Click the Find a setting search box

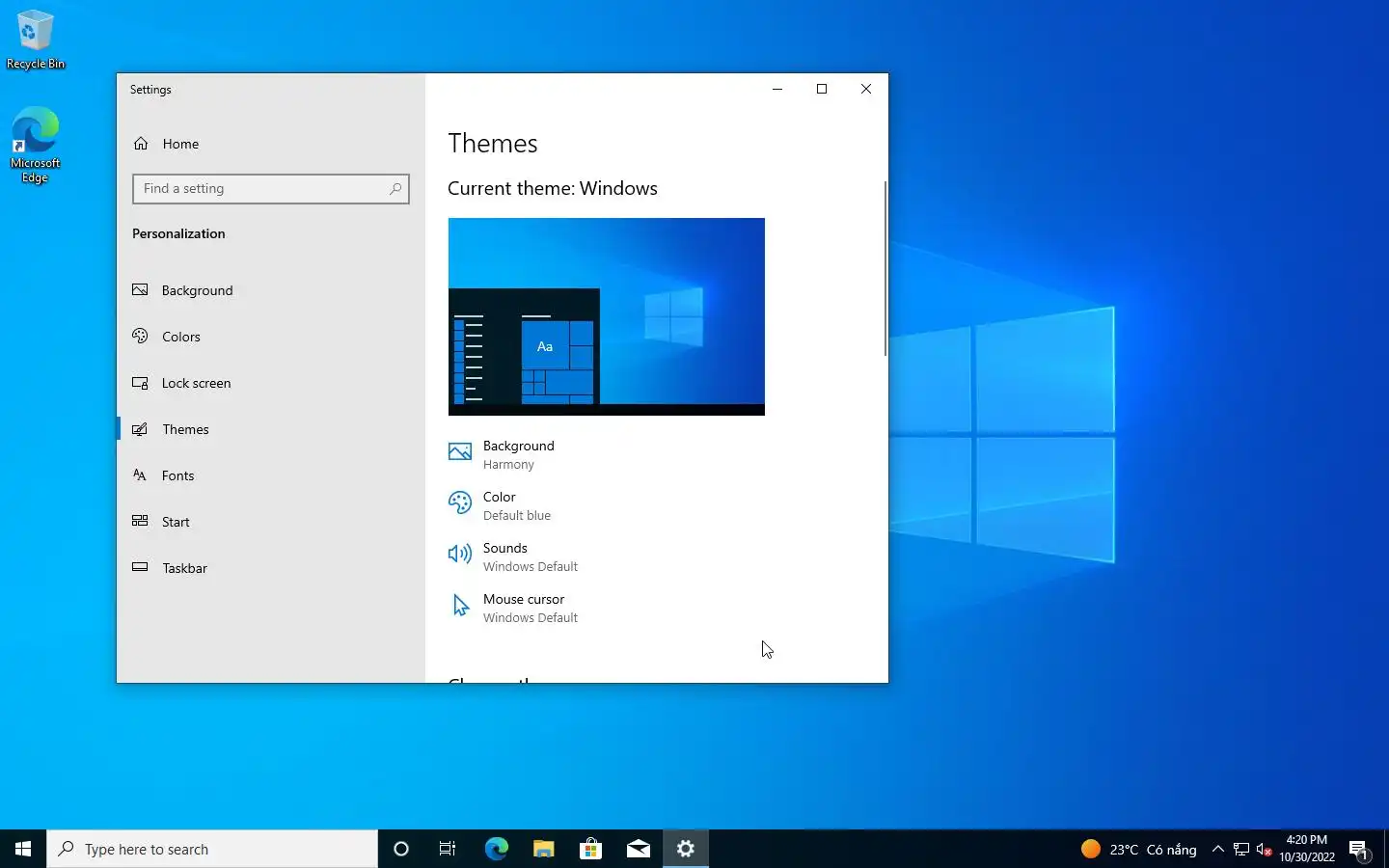271,189
